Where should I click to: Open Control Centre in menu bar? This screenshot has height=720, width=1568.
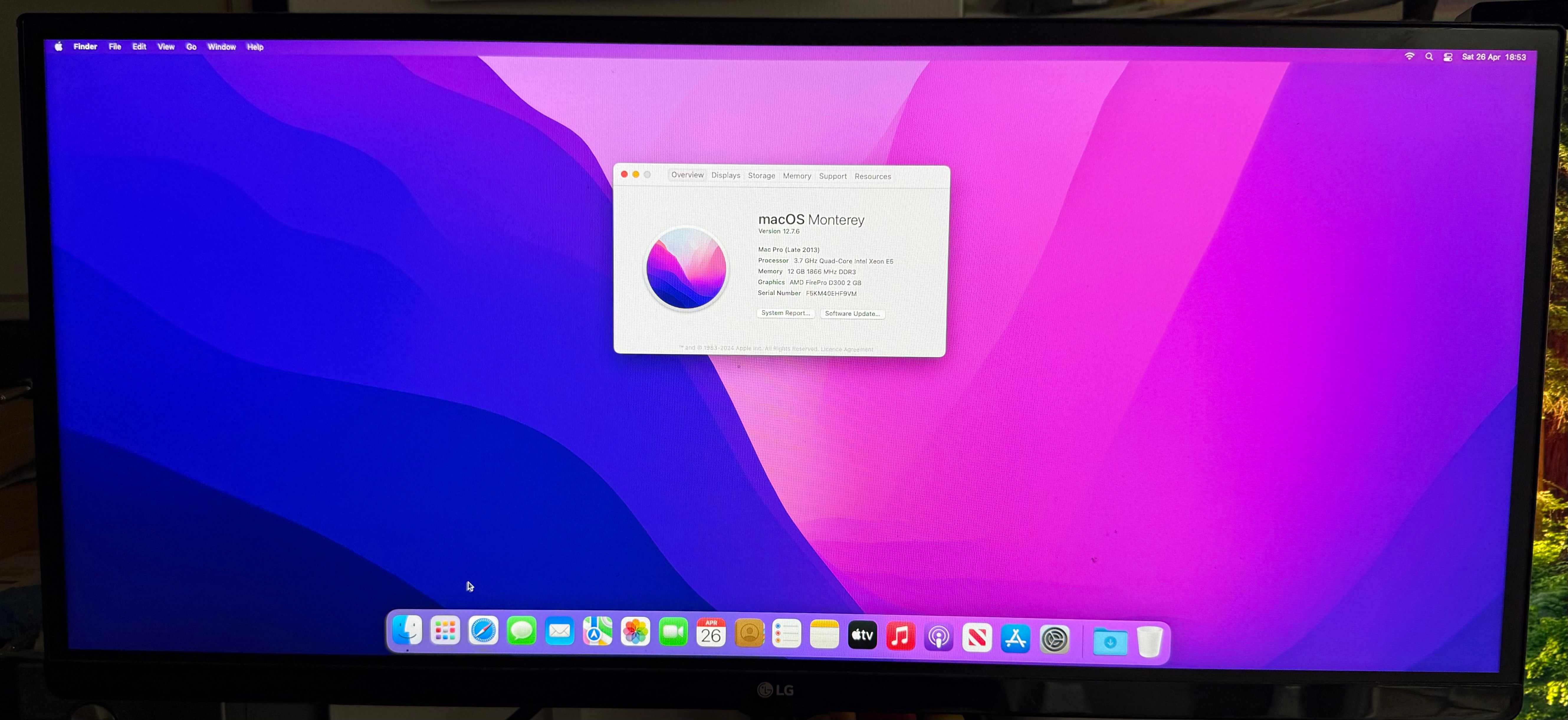1448,57
